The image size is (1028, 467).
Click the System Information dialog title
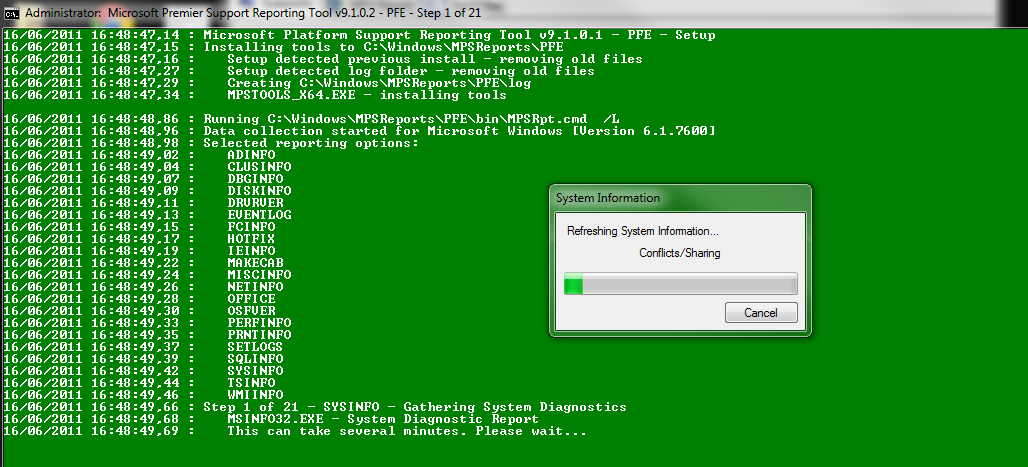coord(608,198)
